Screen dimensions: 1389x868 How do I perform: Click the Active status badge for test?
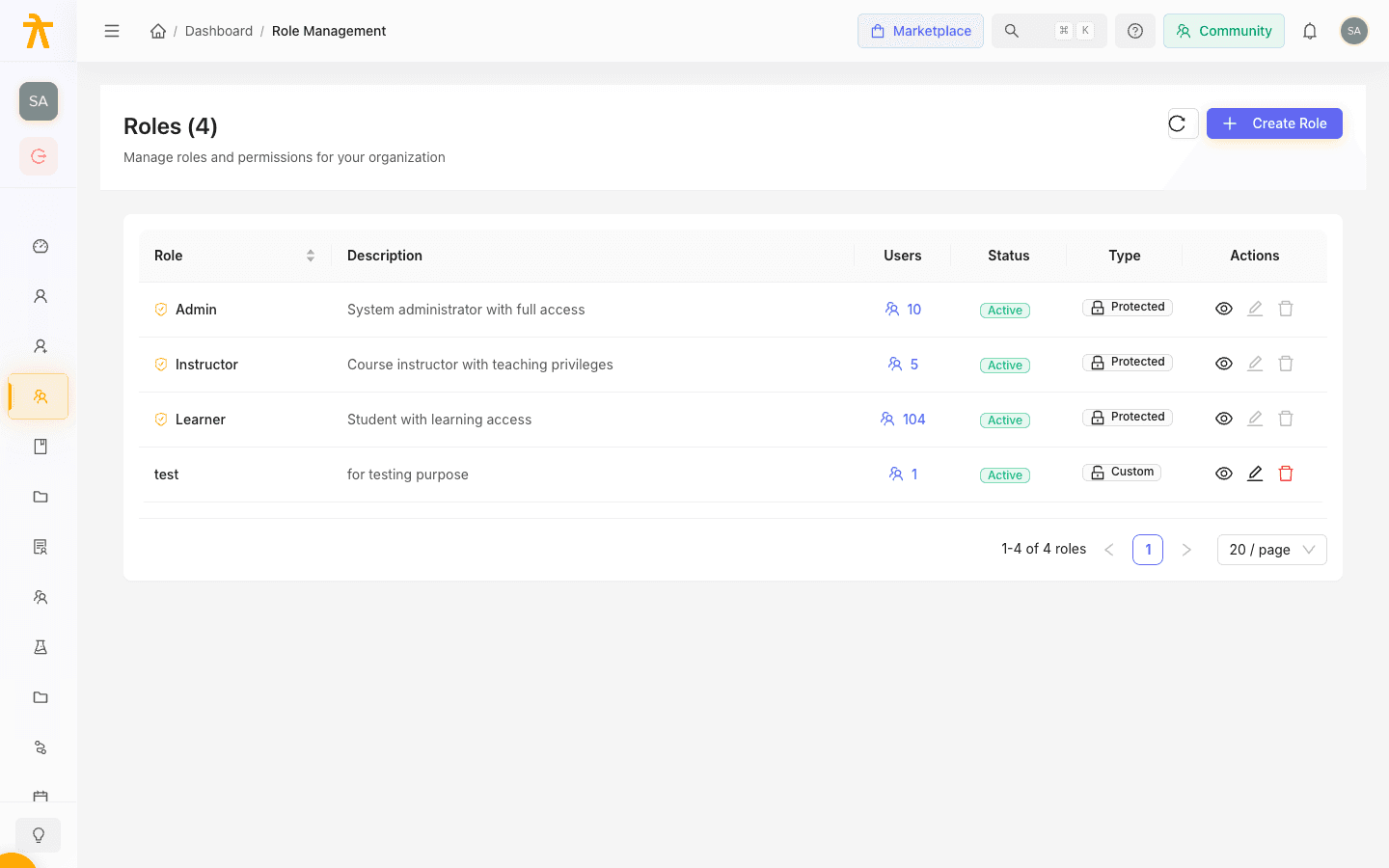click(x=1005, y=475)
